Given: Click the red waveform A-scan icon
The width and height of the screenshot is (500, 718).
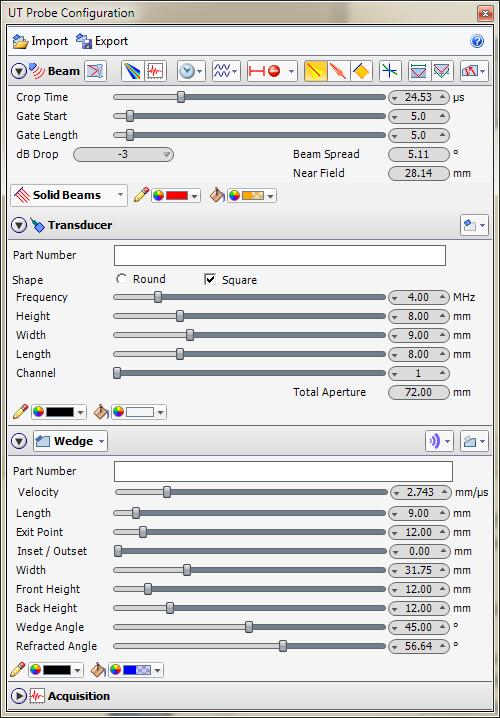Looking at the screenshot, I should (155, 71).
